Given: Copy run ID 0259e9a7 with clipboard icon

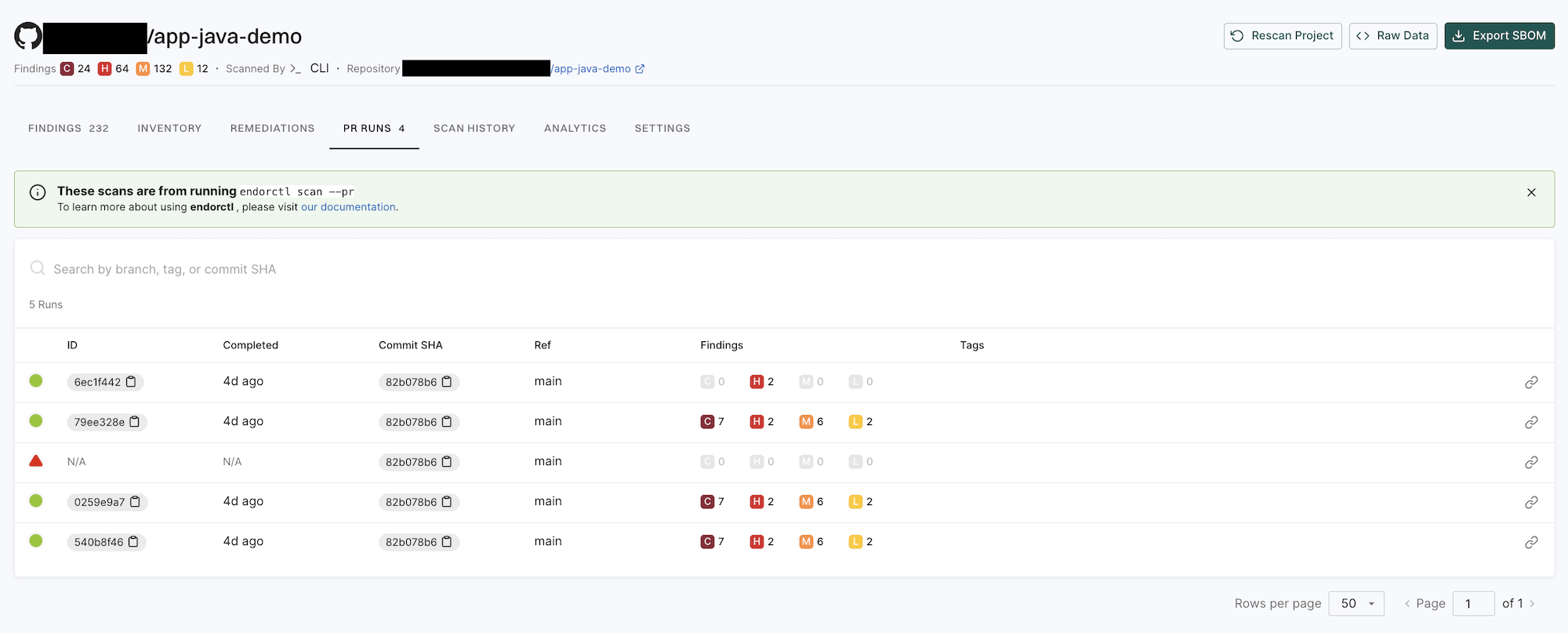Looking at the screenshot, I should point(135,502).
